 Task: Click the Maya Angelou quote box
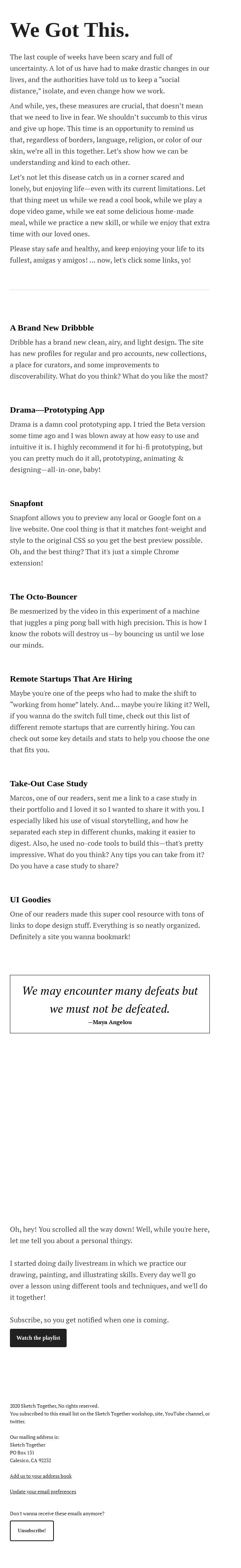pos(110,1003)
